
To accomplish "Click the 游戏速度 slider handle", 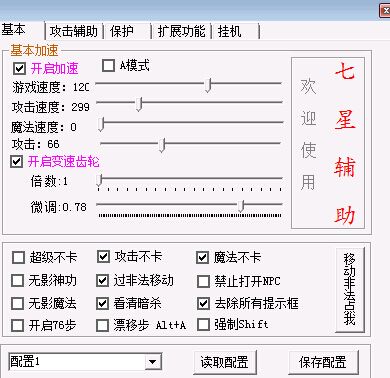I will 208,85.
